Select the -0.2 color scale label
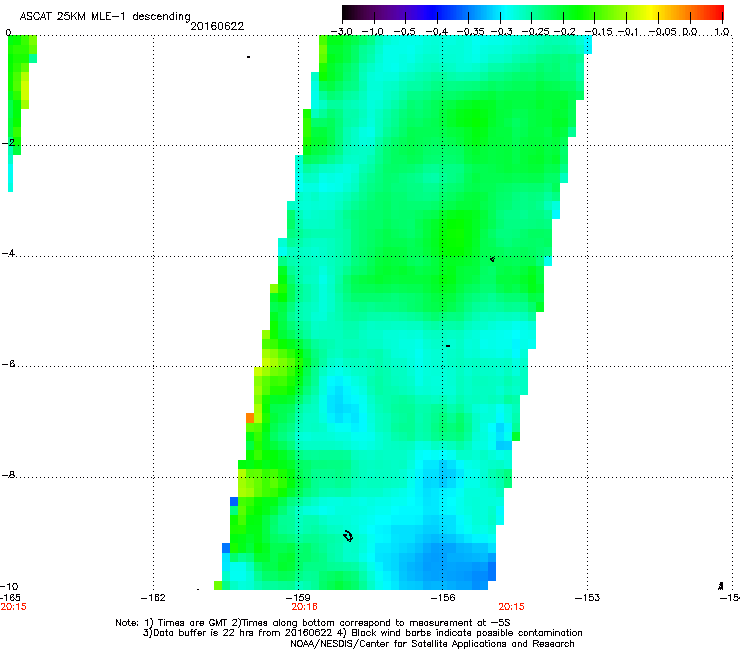The height and width of the screenshot is (650, 740). point(565,32)
